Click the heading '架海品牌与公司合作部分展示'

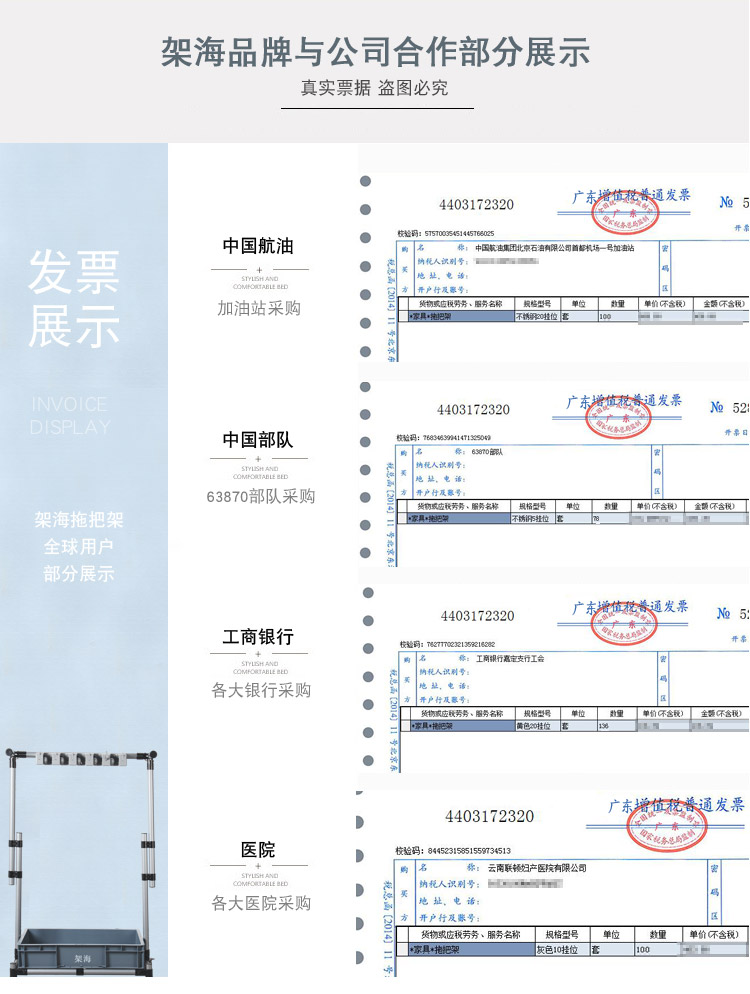(375, 52)
